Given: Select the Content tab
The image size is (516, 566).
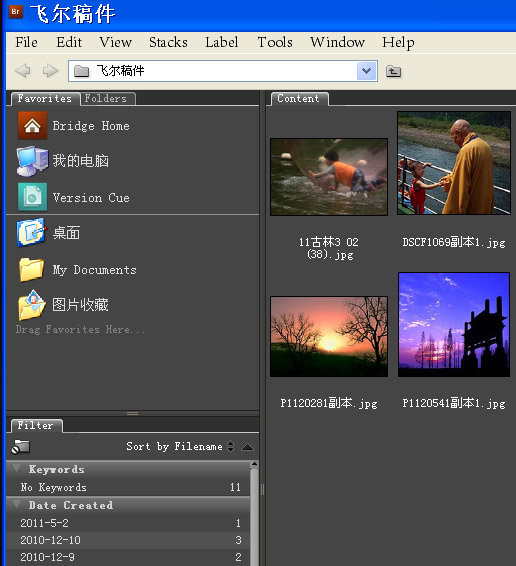Looking at the screenshot, I should point(299,99).
